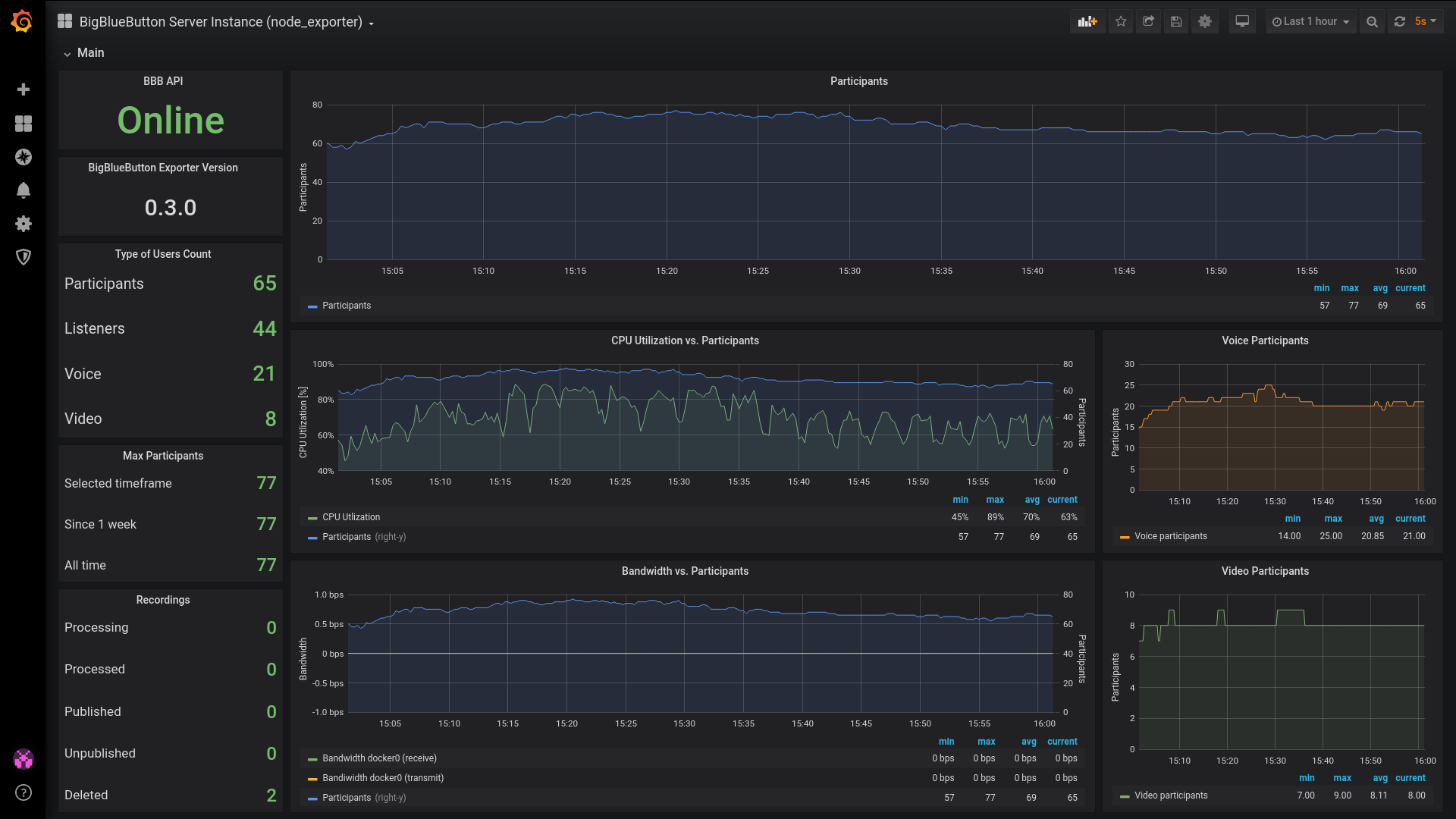Collapse the Main row section

point(83,52)
